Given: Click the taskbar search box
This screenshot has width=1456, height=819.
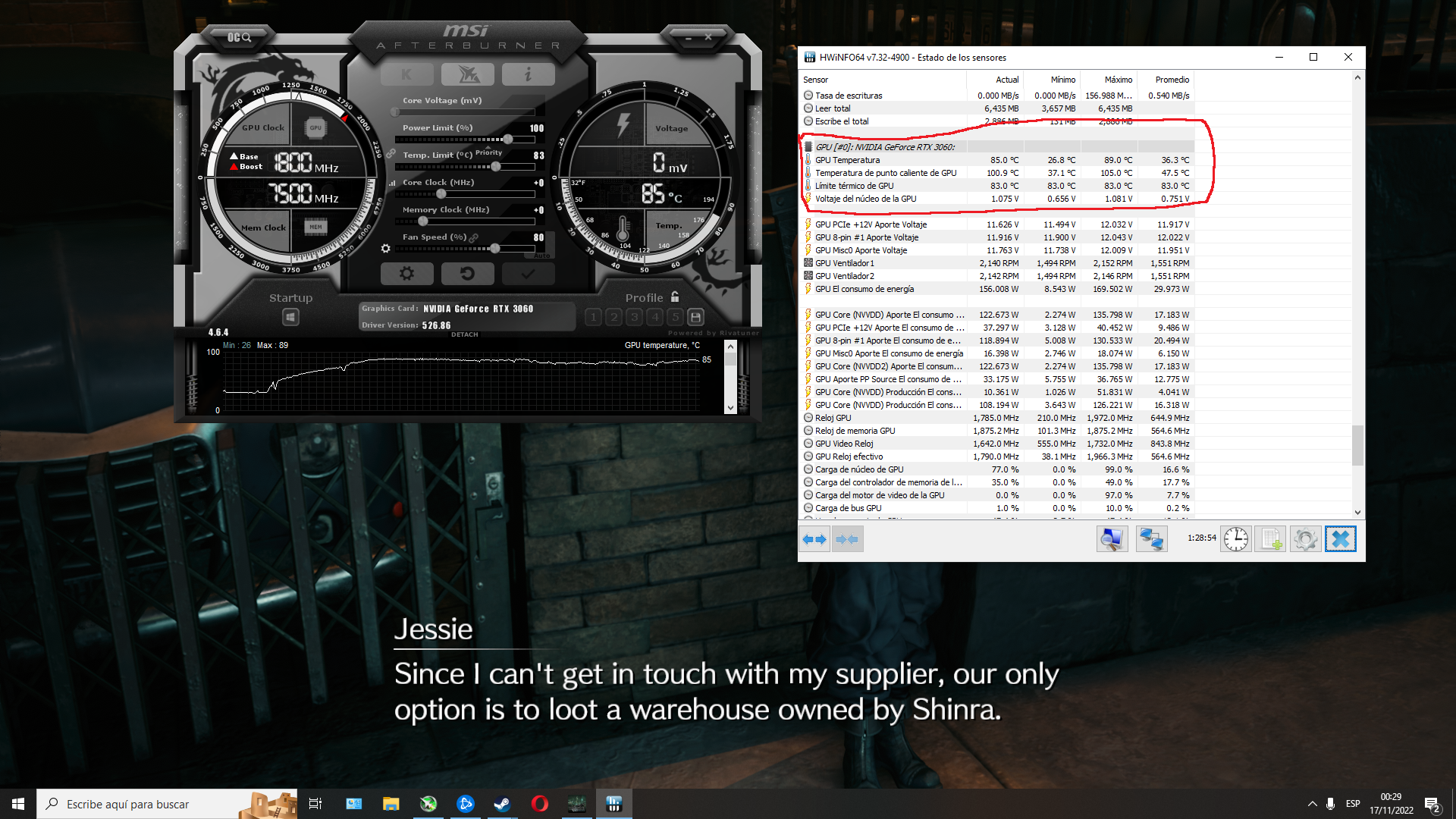Looking at the screenshot, I should point(167,804).
